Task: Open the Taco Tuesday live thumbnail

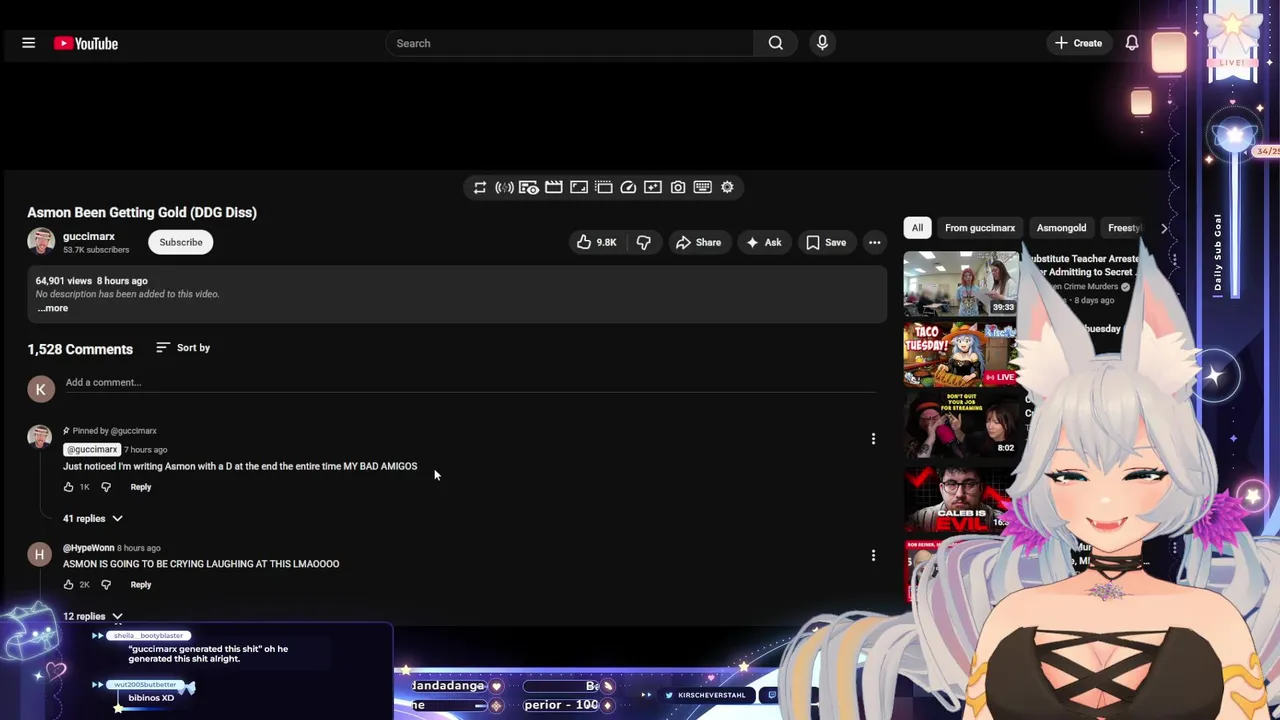Action: [x=960, y=354]
